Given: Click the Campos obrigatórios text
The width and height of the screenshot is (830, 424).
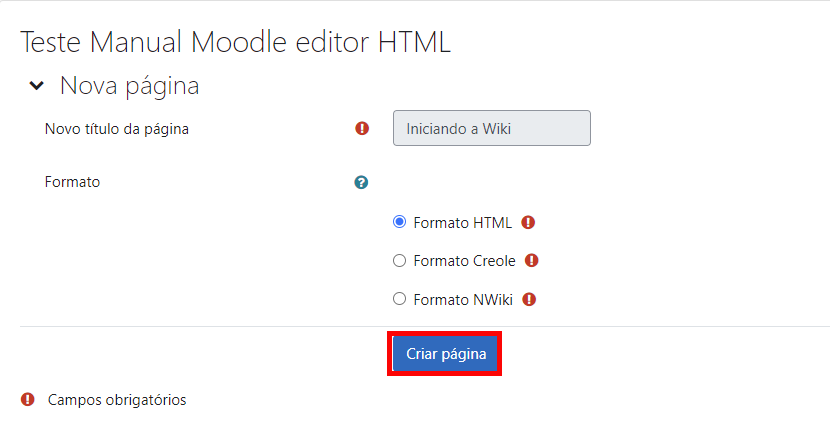Looking at the screenshot, I should click(x=117, y=400).
